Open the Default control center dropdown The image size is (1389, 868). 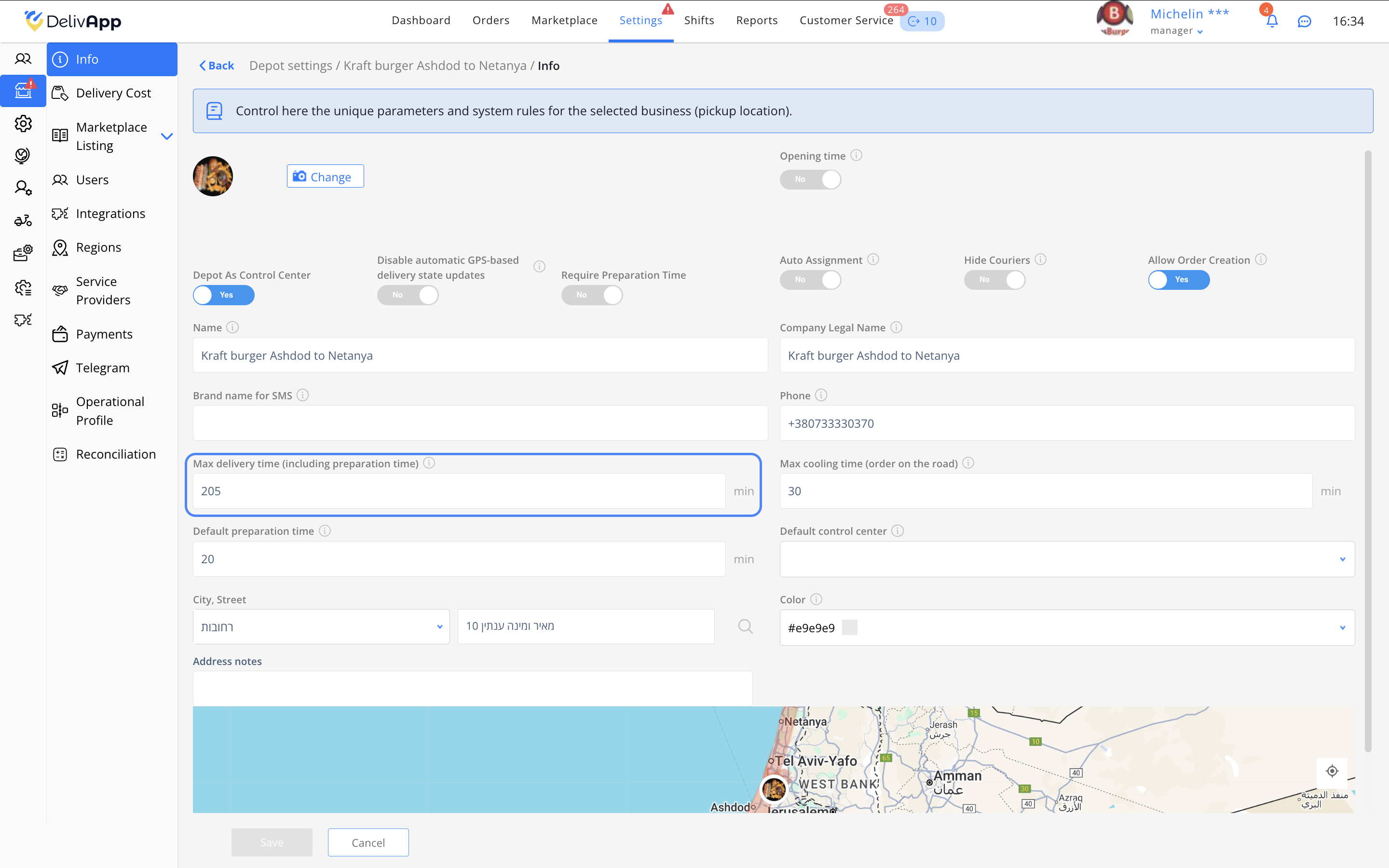pos(1066,559)
